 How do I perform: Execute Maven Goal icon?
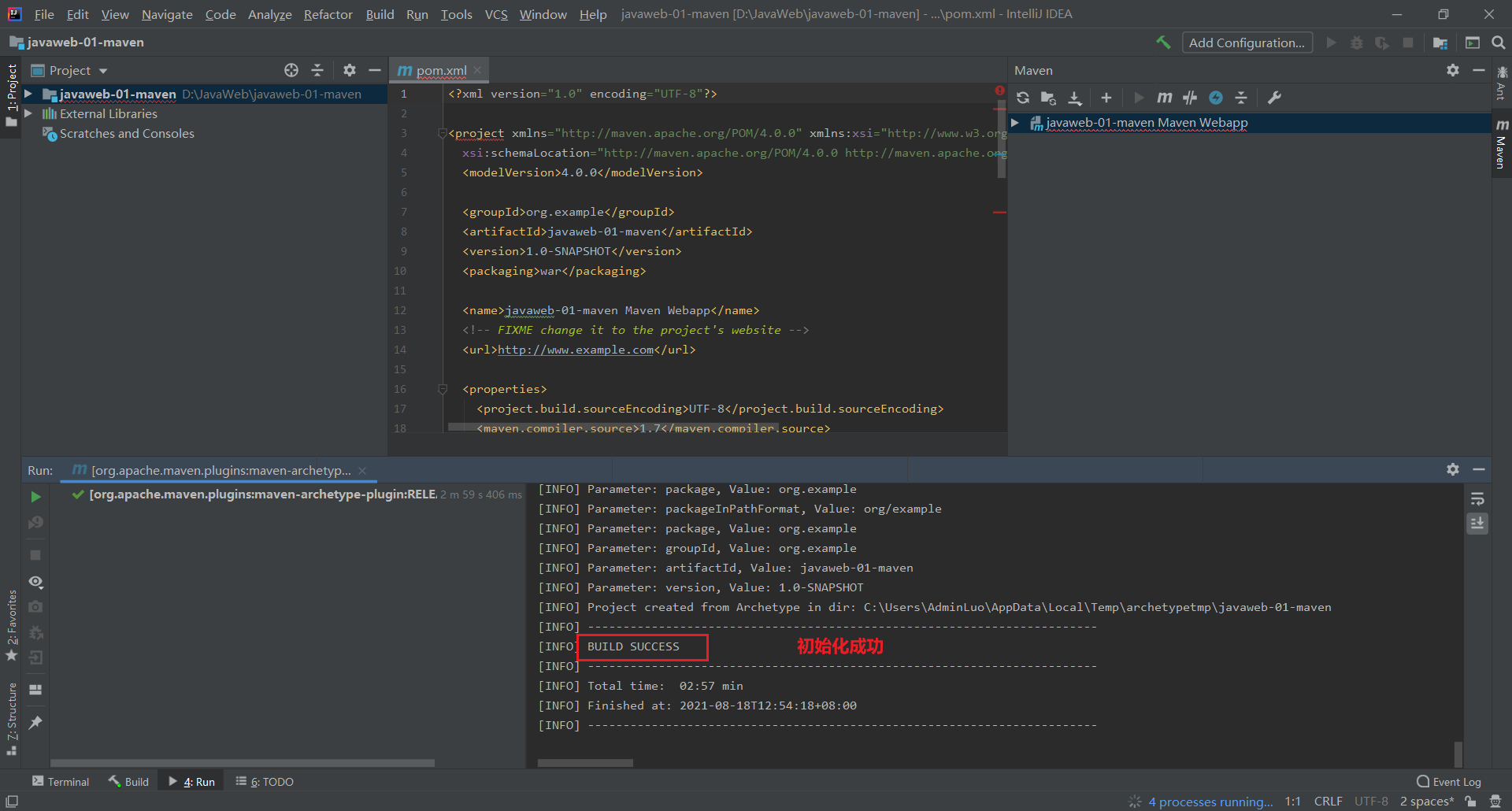pyautogui.click(x=1165, y=98)
